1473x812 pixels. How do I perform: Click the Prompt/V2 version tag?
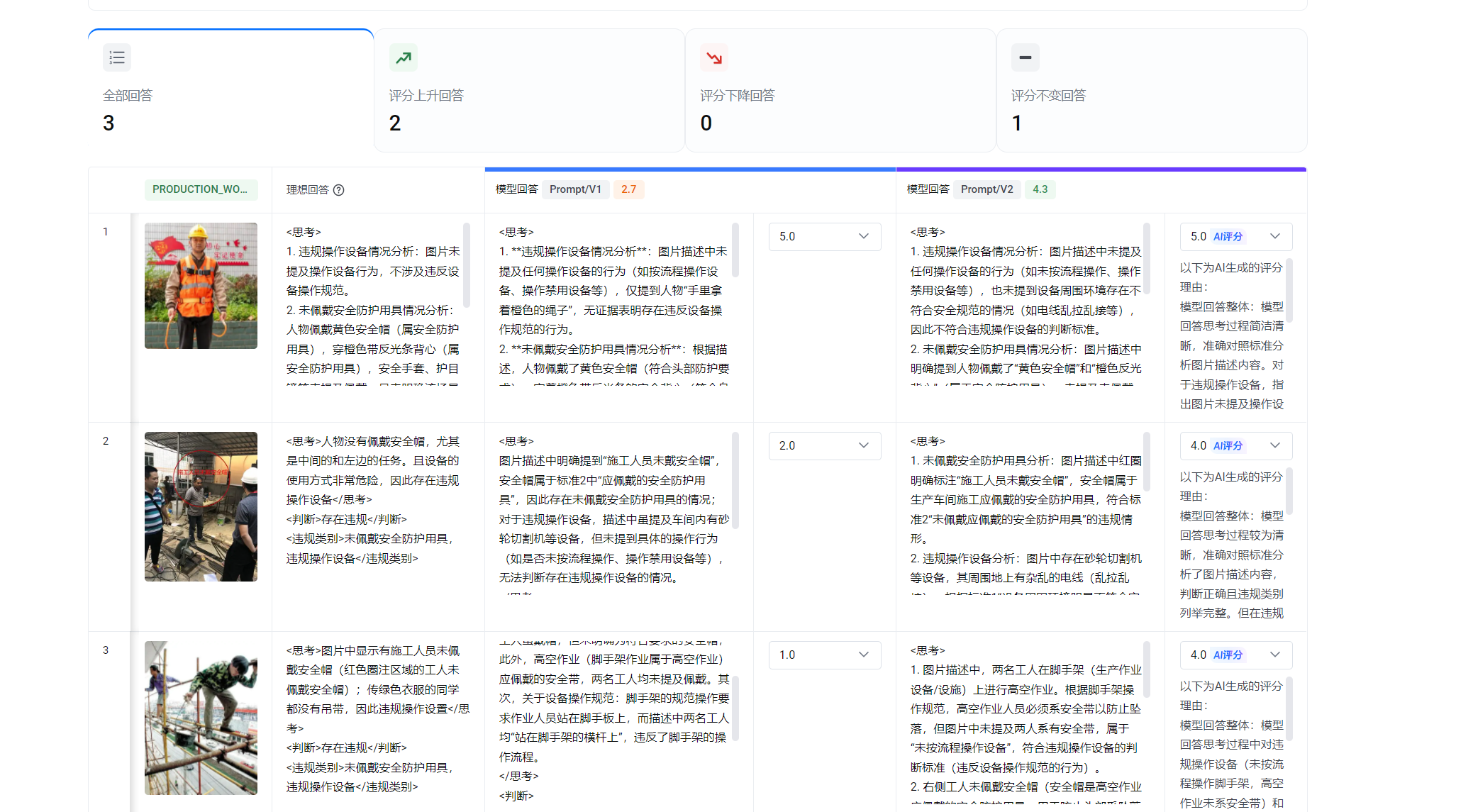[x=986, y=190]
